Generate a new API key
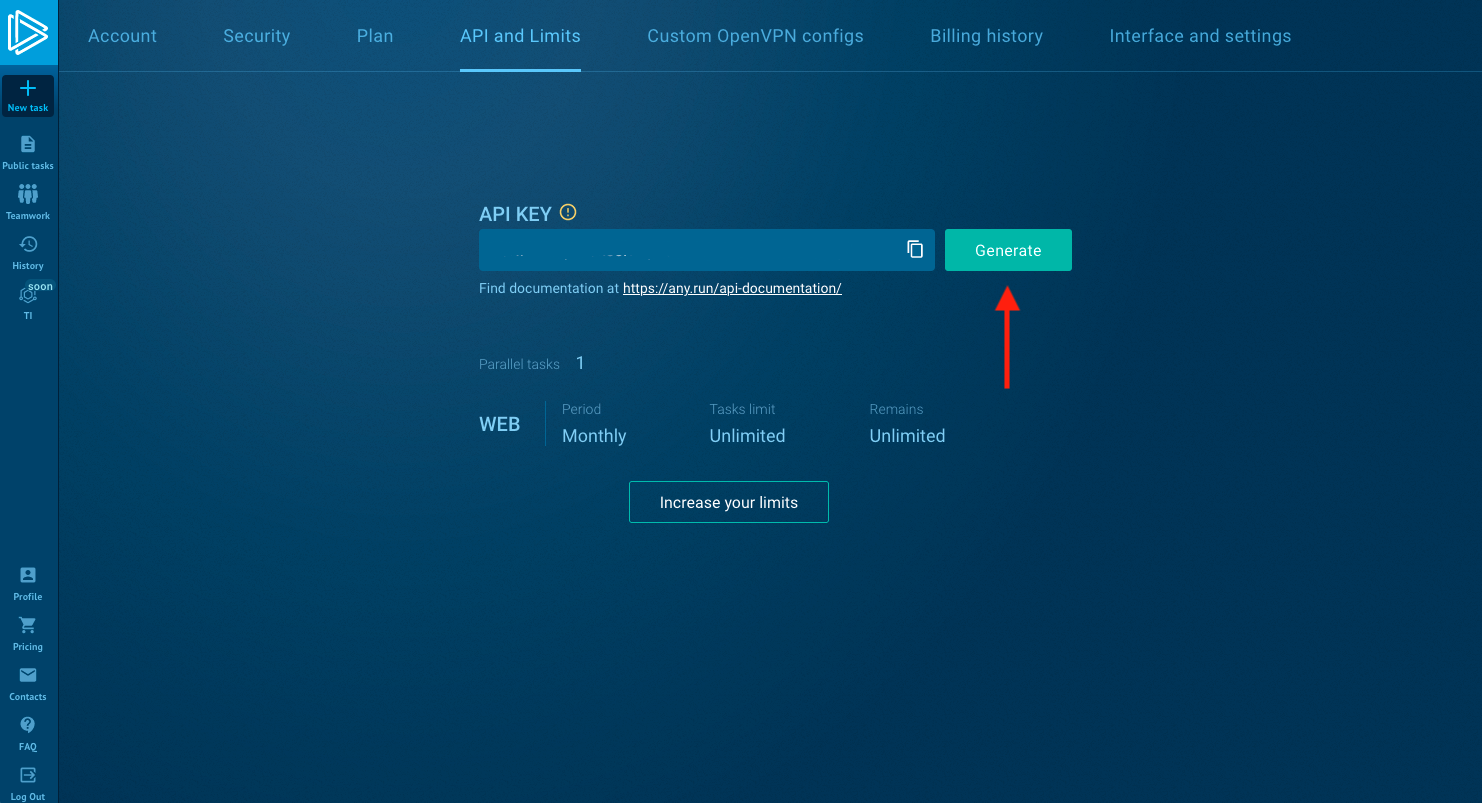The height and width of the screenshot is (803, 1482). [1008, 250]
